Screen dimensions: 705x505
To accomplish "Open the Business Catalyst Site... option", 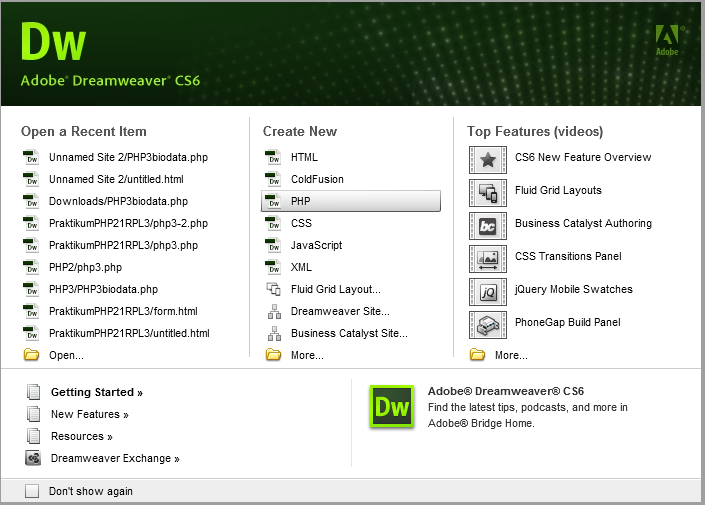I will pos(349,333).
